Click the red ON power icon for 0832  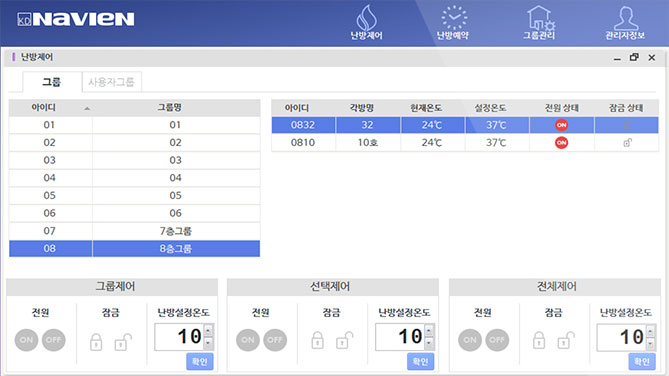click(561, 125)
